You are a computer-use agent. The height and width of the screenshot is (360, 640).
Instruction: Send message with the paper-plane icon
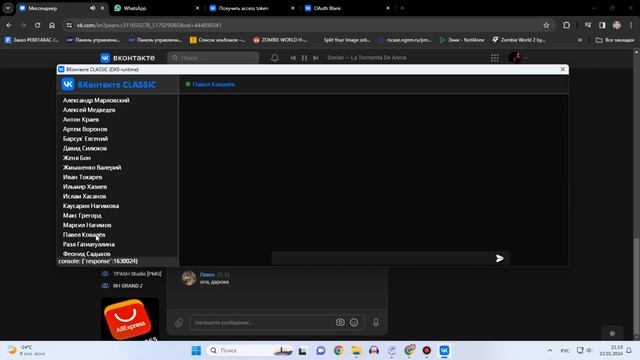tap(500, 258)
